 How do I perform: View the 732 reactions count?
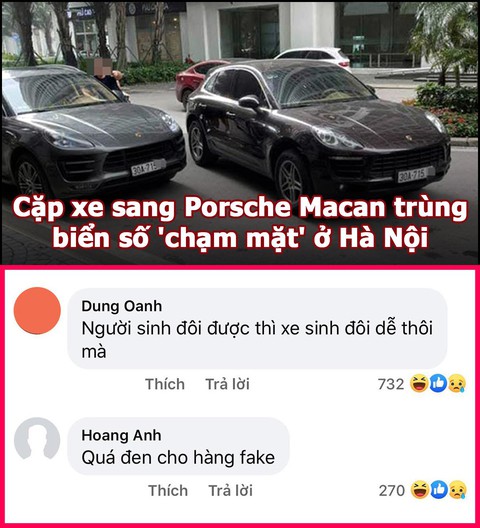tap(391, 384)
